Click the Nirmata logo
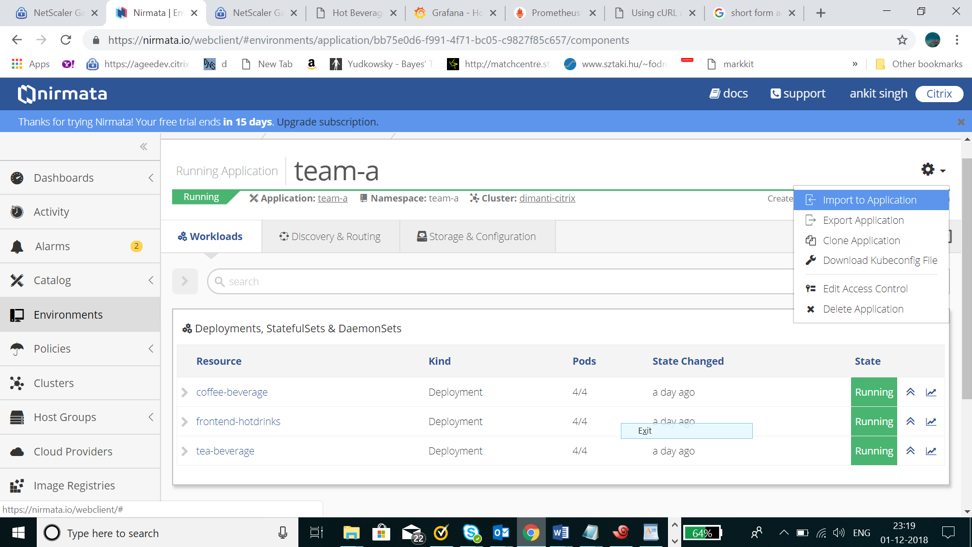 click(62, 94)
